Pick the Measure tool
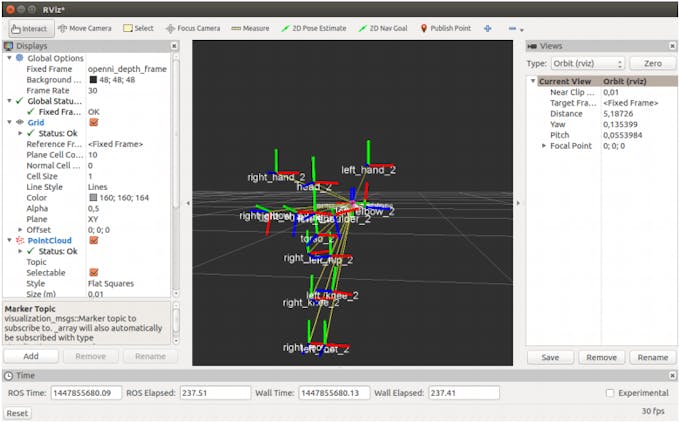 pyautogui.click(x=250, y=28)
